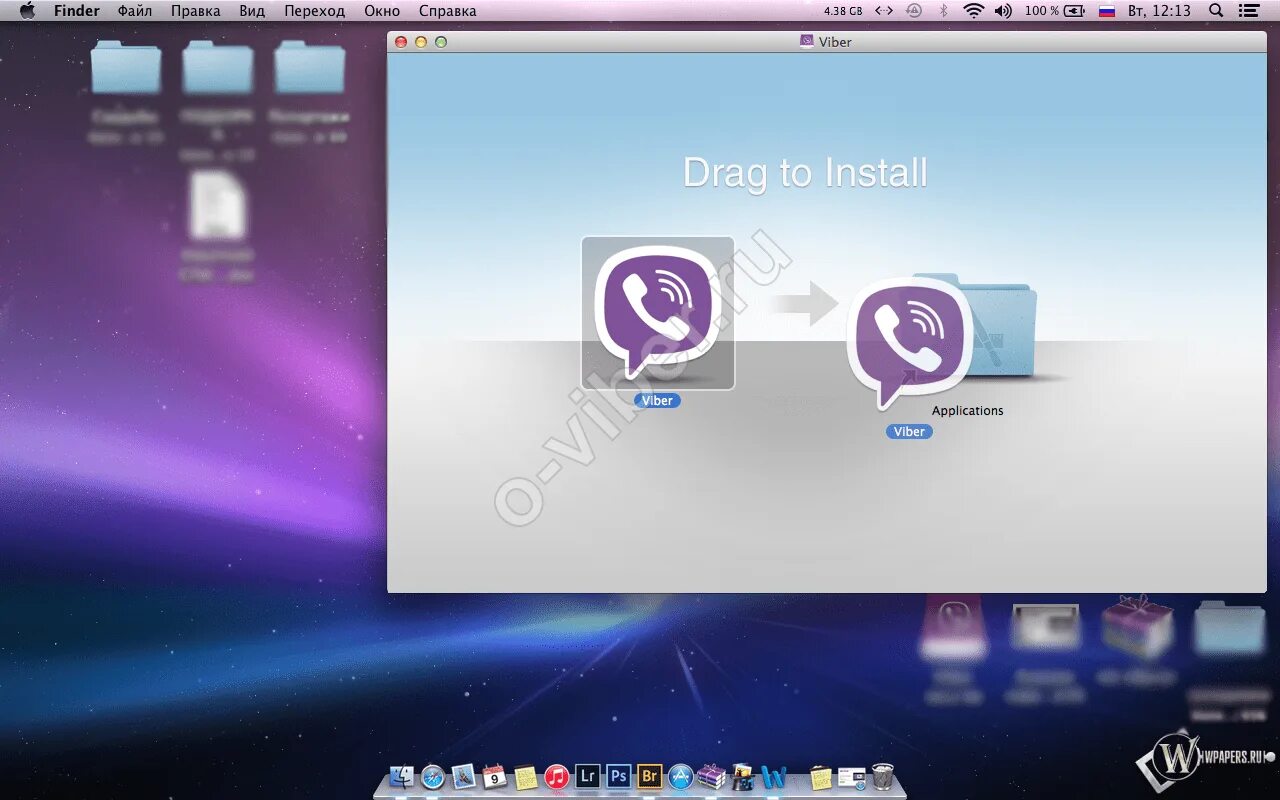Open the Russian flag input source menu
Screen dimensions: 1280x800
pyautogui.click(x=1106, y=10)
